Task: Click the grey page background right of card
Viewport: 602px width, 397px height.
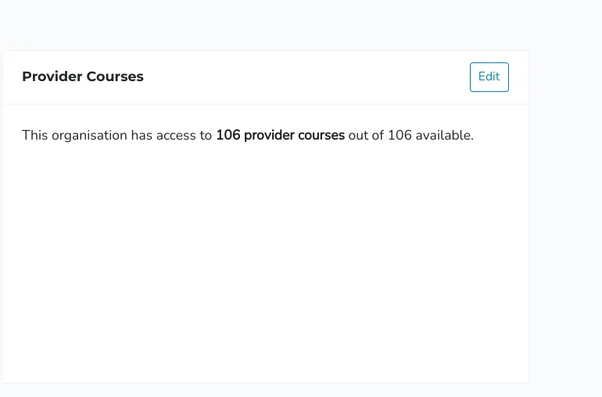Action: [565, 215]
